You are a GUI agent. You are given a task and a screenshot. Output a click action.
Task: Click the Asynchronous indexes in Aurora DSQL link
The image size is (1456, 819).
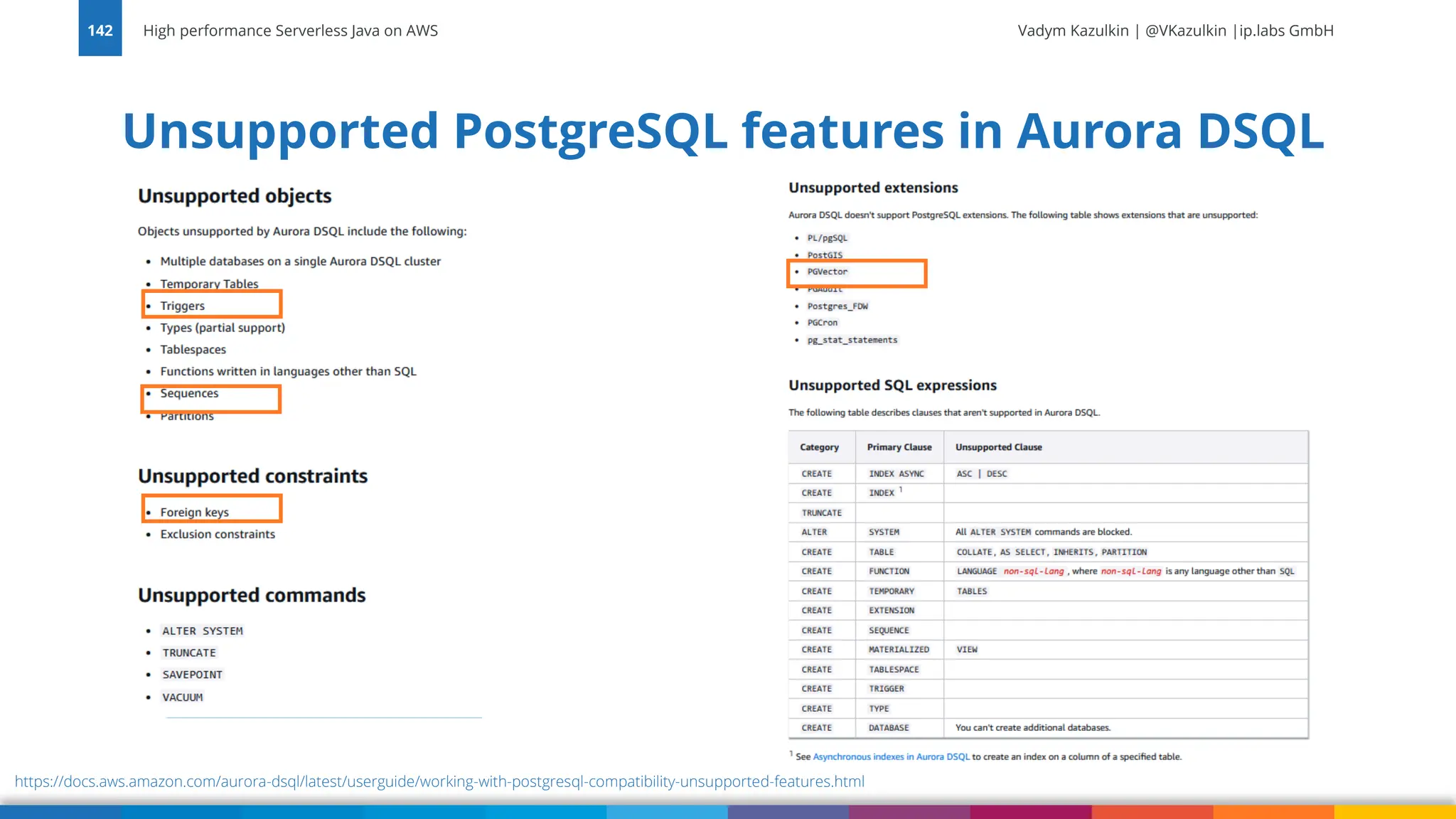coord(891,756)
